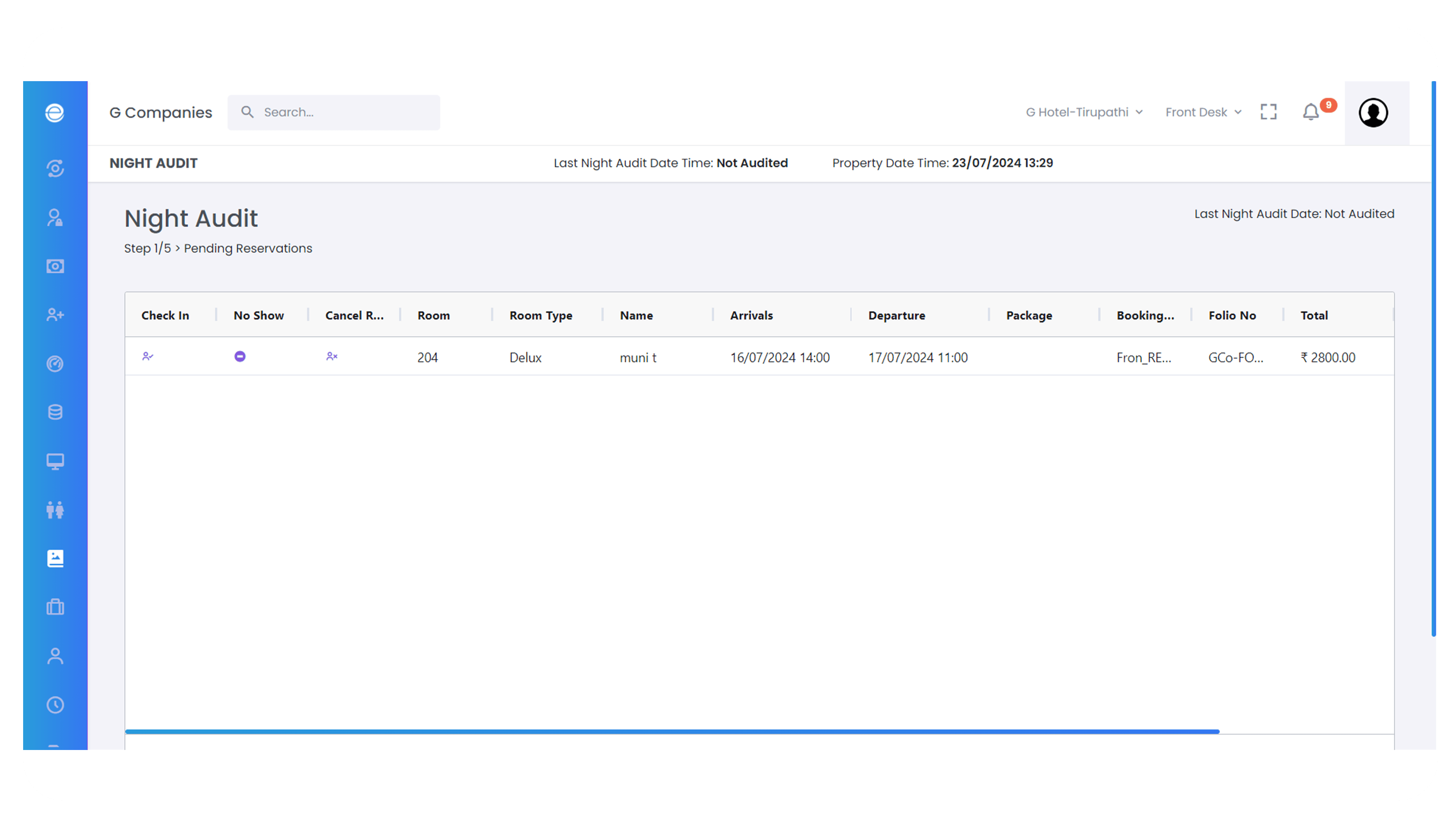The image size is (1456, 819).
Task: Expand the Front Desk dropdown
Action: pyautogui.click(x=1203, y=112)
